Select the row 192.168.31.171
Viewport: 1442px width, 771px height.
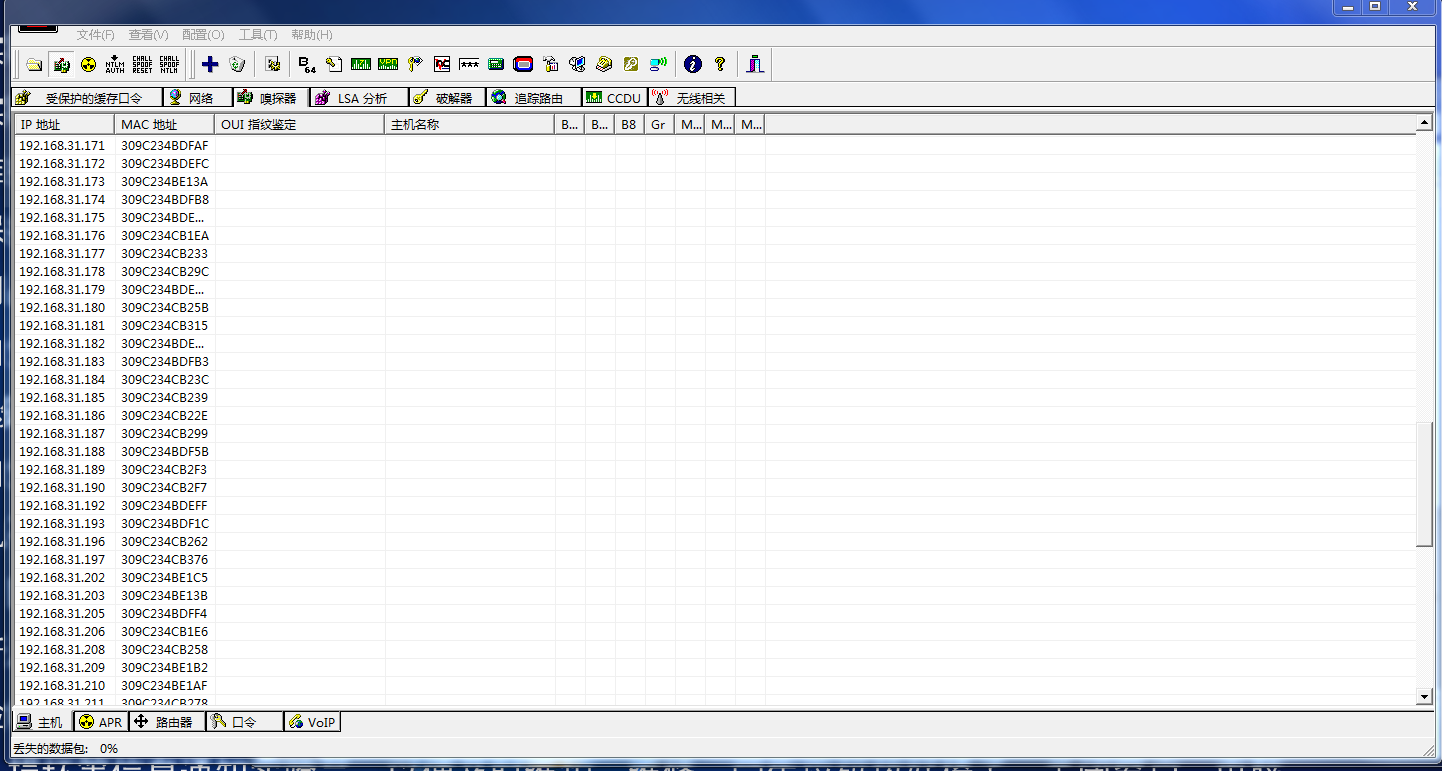click(x=715, y=146)
